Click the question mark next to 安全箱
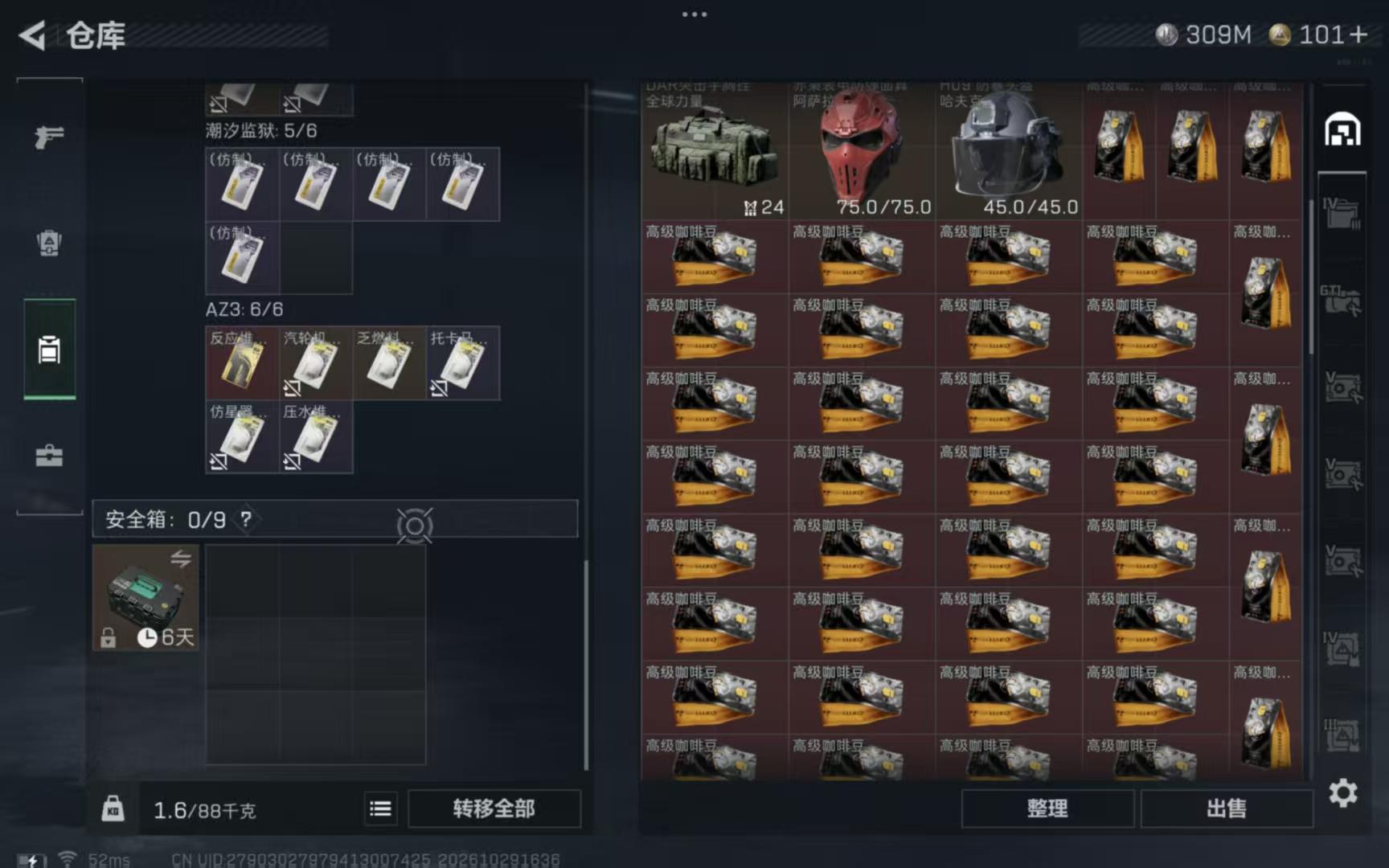 tap(246, 519)
